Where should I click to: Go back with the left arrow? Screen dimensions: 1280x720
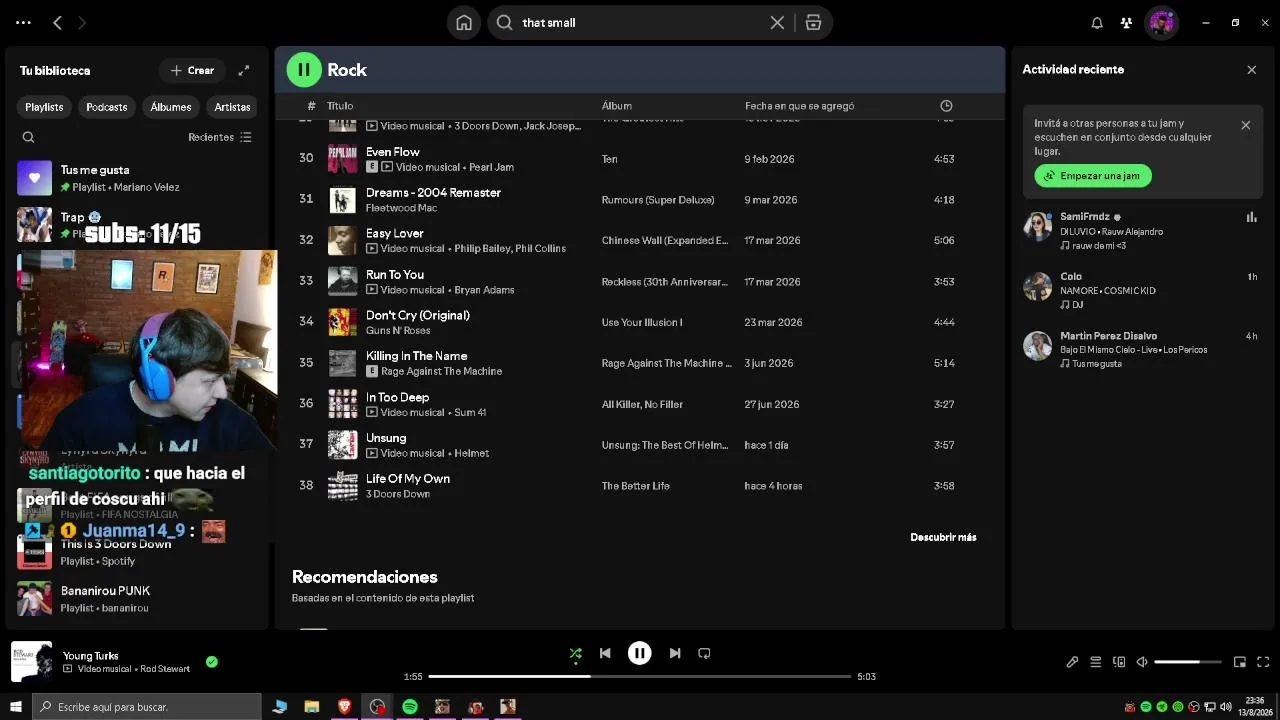(57, 22)
